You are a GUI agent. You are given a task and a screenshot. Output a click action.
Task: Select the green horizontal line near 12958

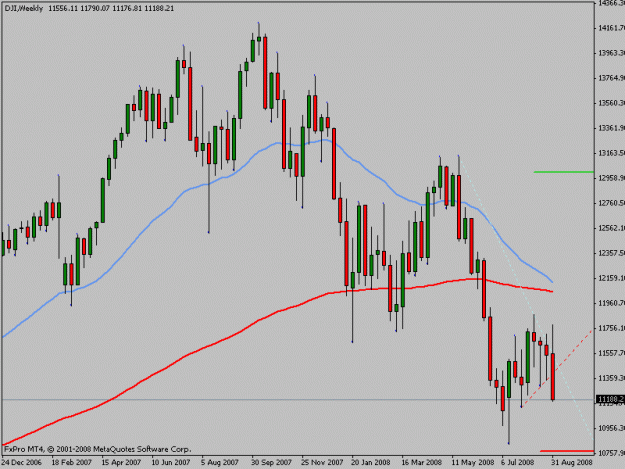coord(564,172)
